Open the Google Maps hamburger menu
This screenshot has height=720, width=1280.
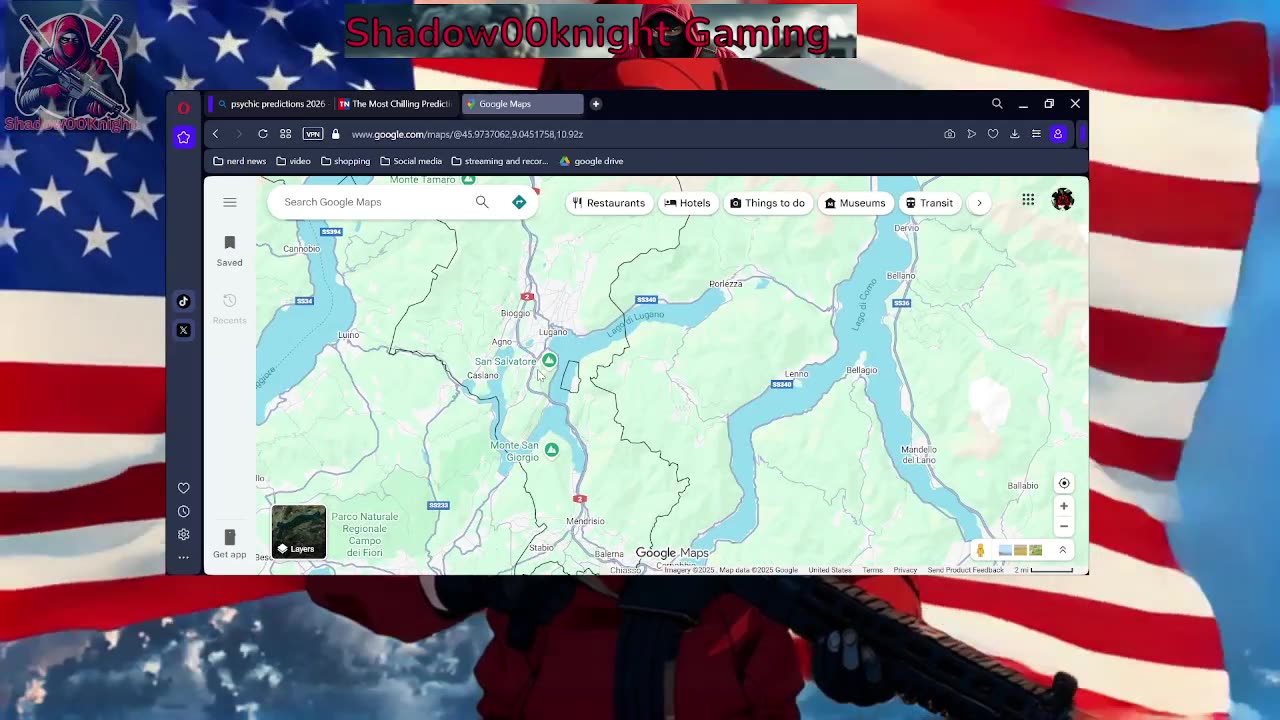tap(229, 202)
